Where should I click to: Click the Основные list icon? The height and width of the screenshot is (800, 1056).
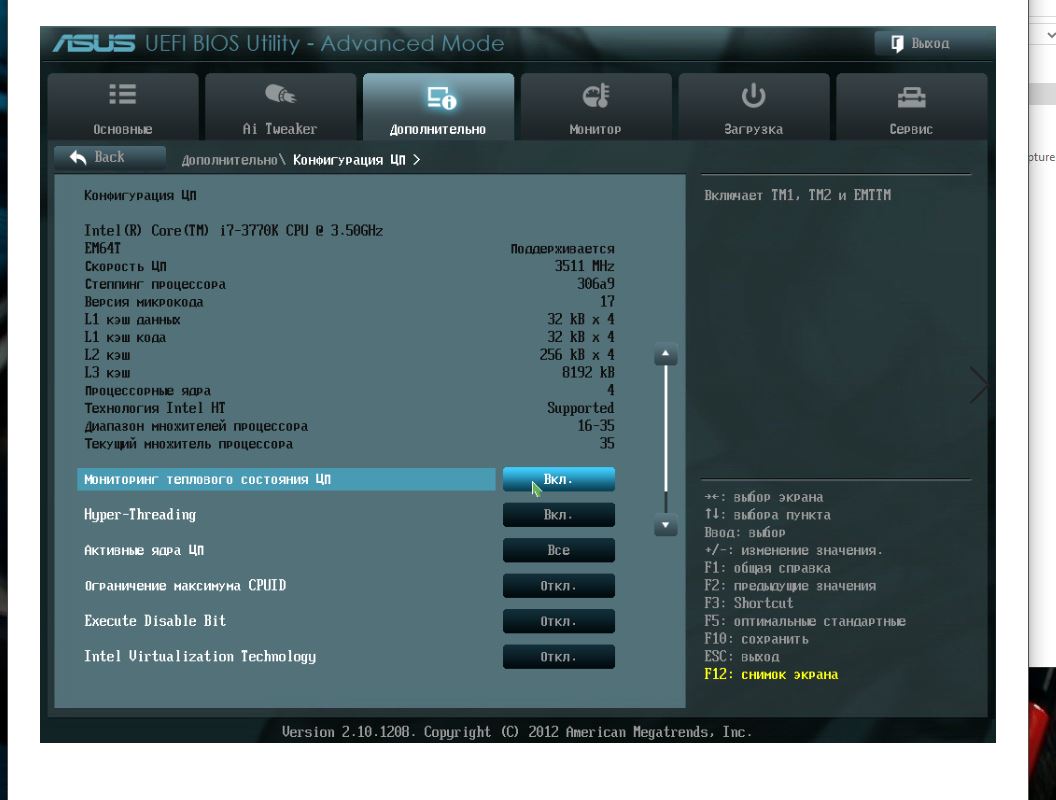123,94
